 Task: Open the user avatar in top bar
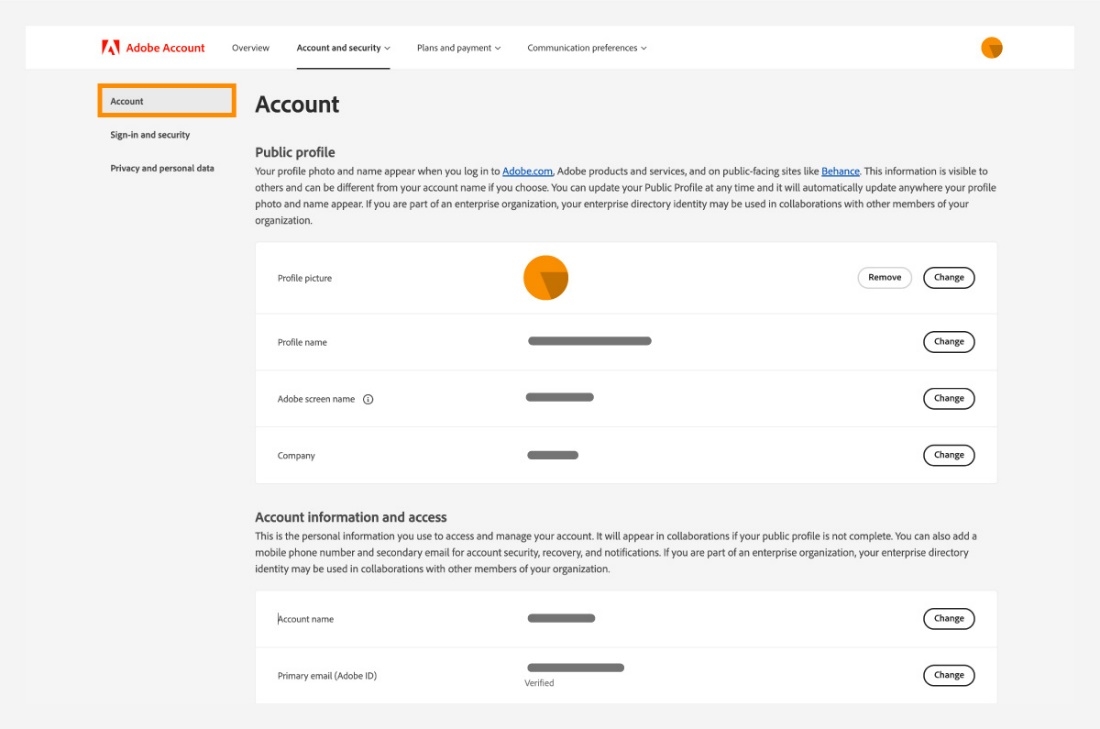click(991, 48)
